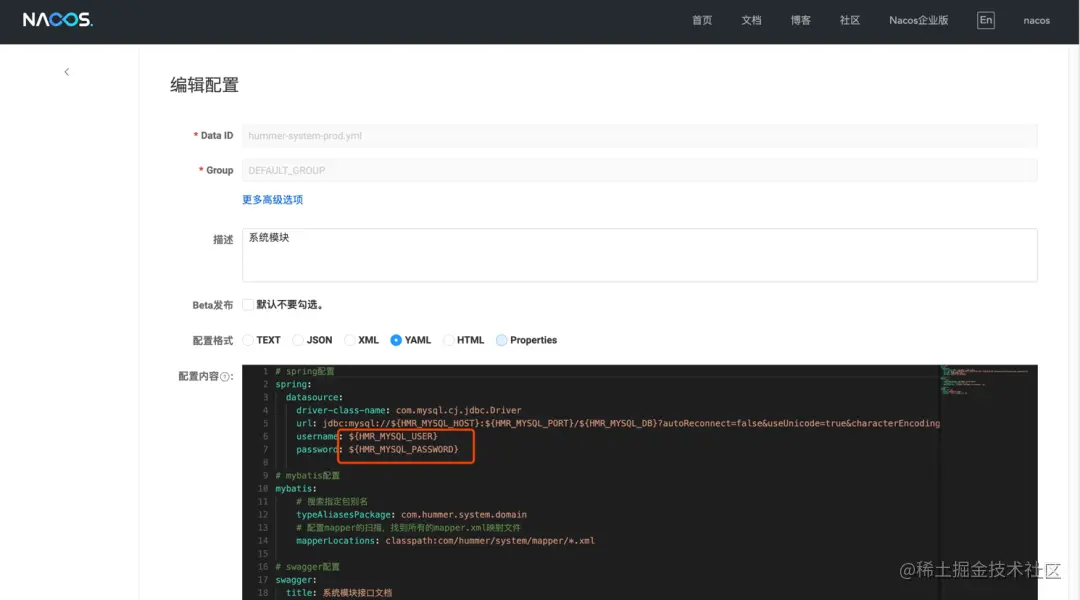Open the nacos user menu
Viewport: 1080px width, 600px height.
pyautogui.click(x=1036, y=21)
